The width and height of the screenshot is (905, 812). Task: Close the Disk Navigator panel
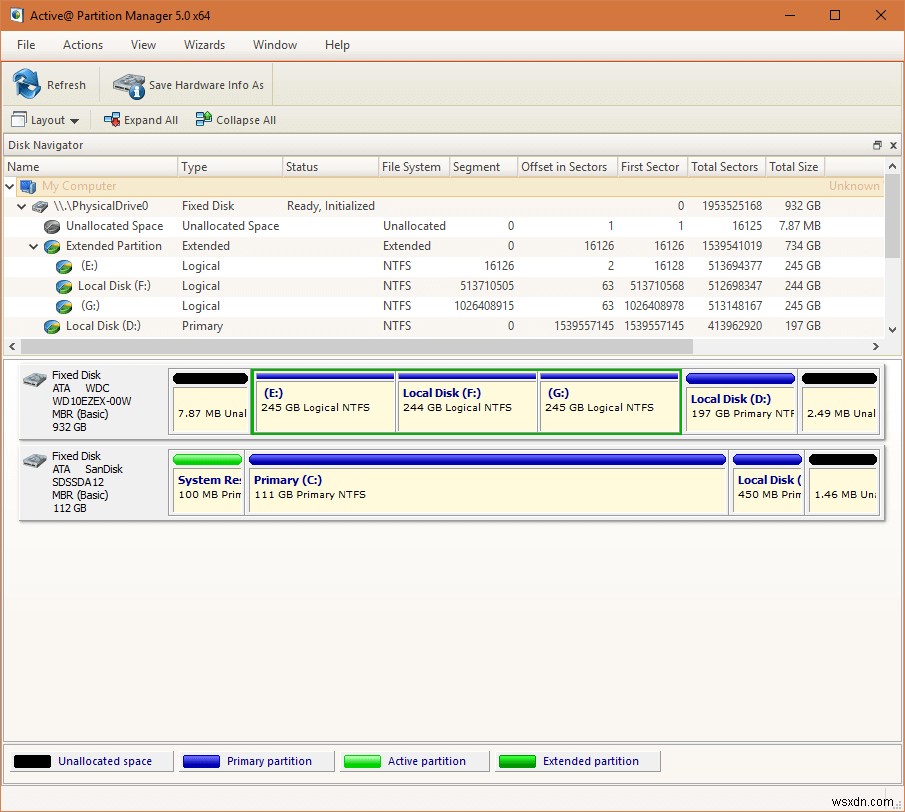coord(893,145)
